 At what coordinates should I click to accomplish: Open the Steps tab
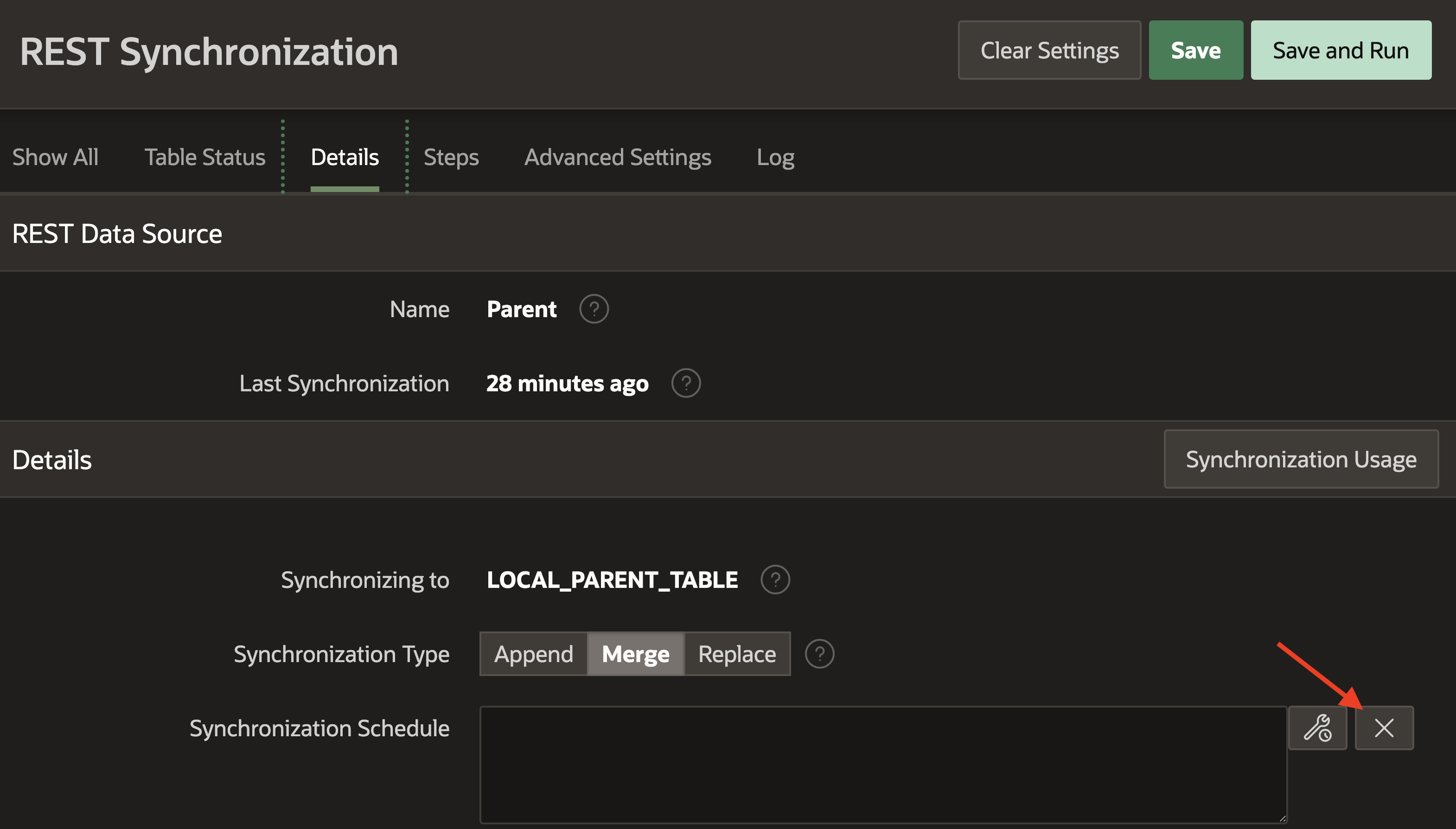point(450,157)
